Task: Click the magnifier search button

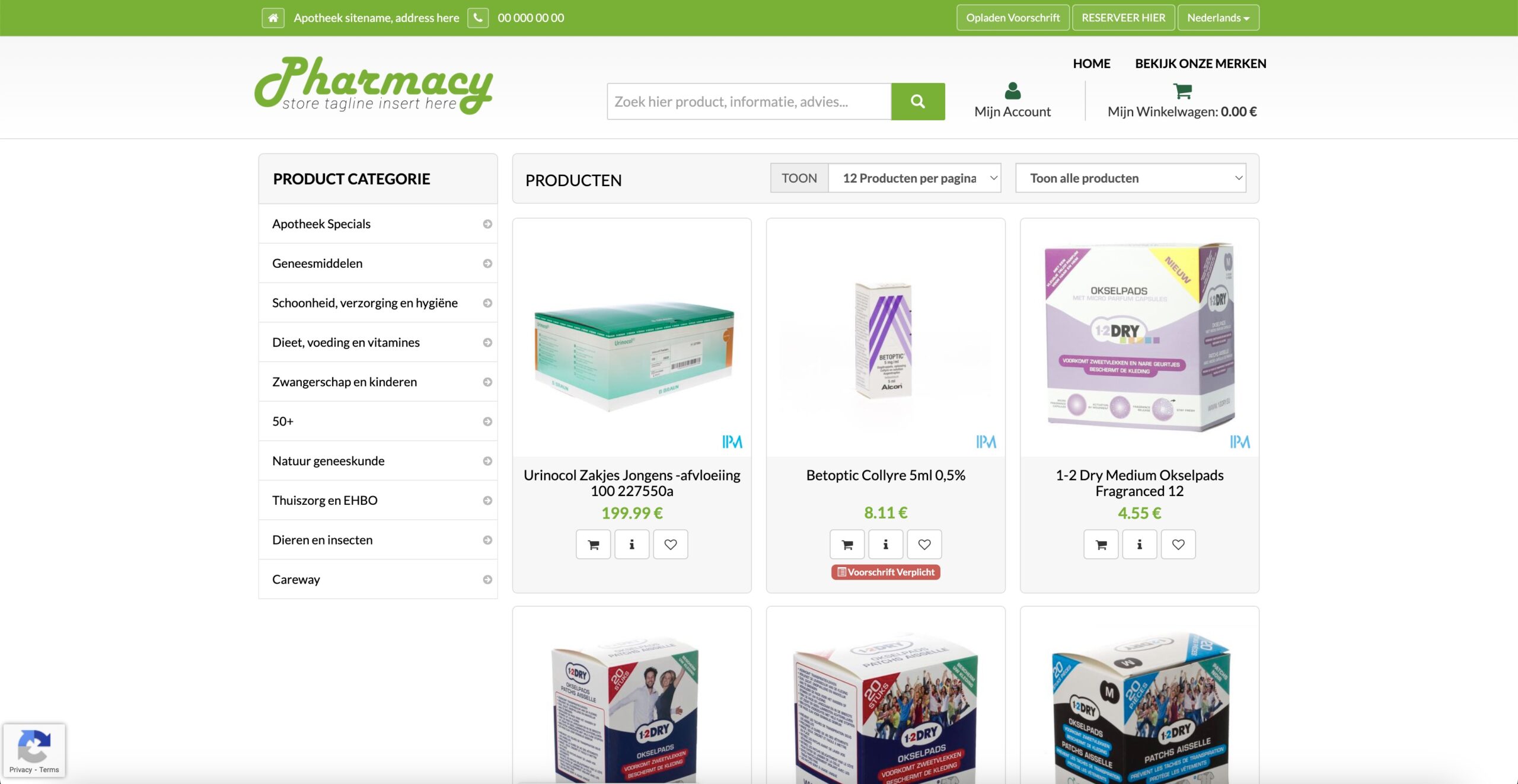Action: click(918, 101)
